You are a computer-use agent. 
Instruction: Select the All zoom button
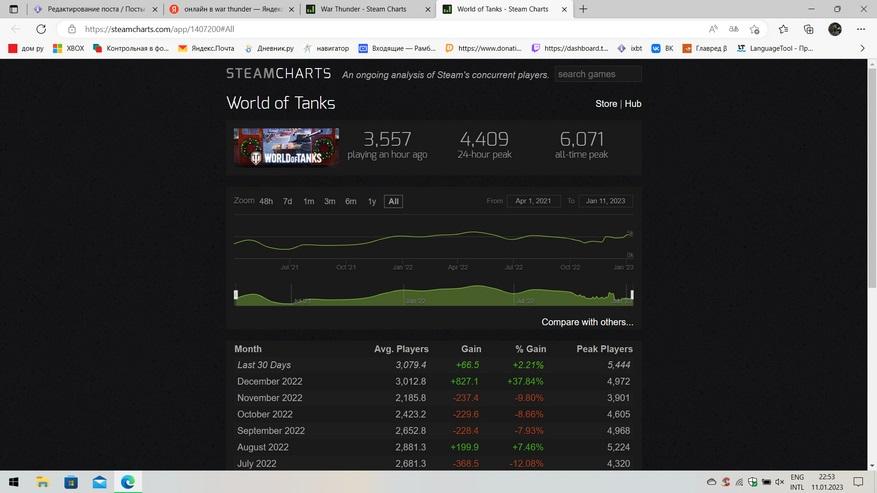[393, 201]
